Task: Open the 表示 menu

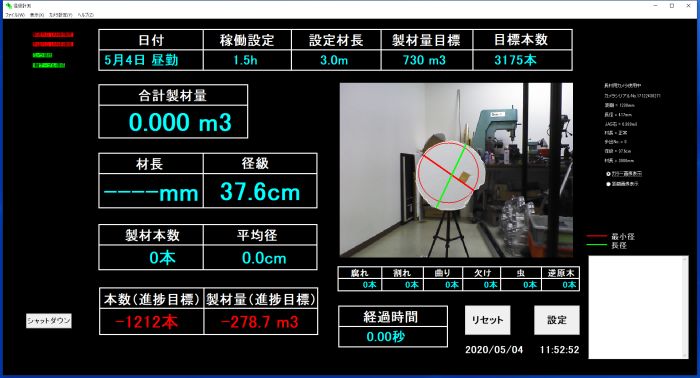Action: (37, 15)
